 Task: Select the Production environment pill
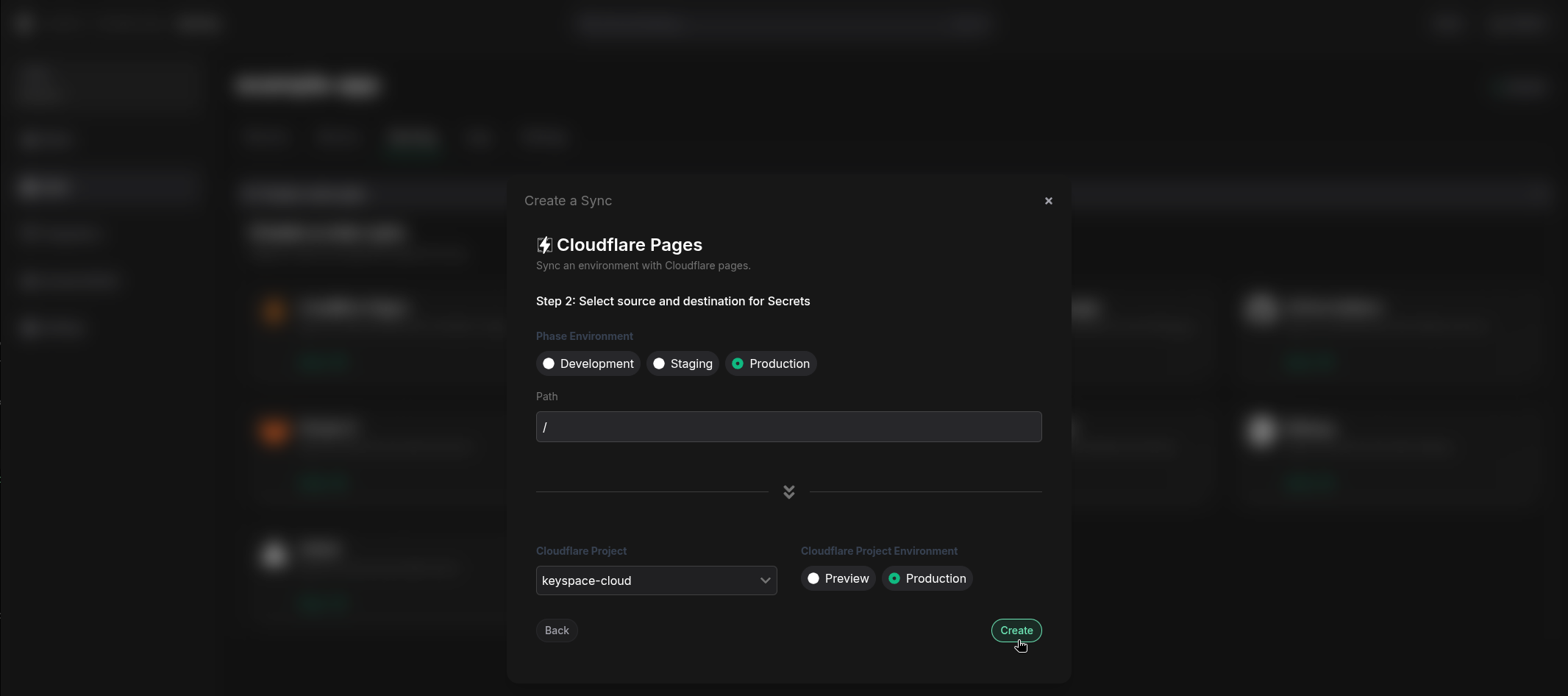770,363
